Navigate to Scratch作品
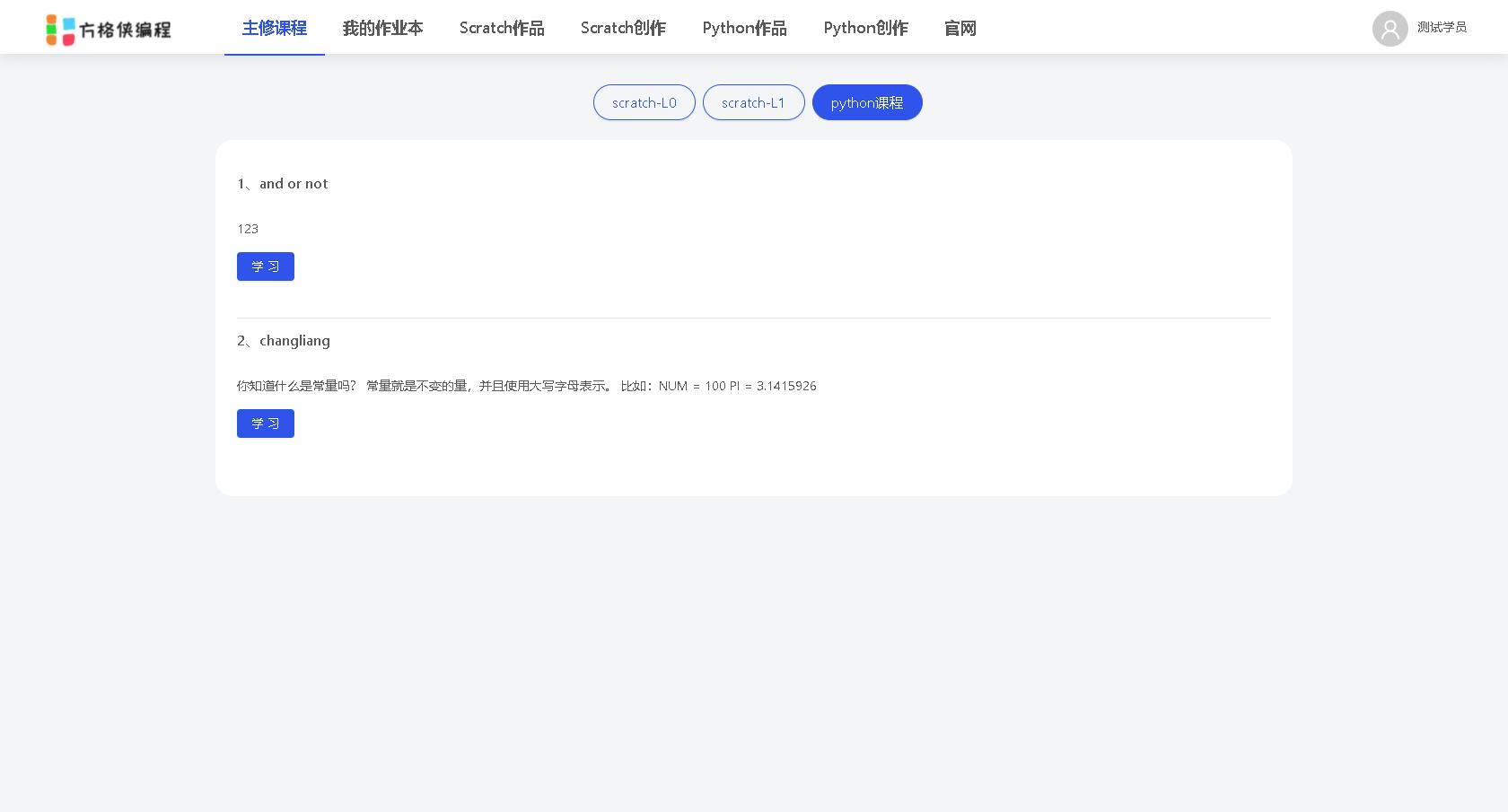1508x812 pixels. (501, 28)
